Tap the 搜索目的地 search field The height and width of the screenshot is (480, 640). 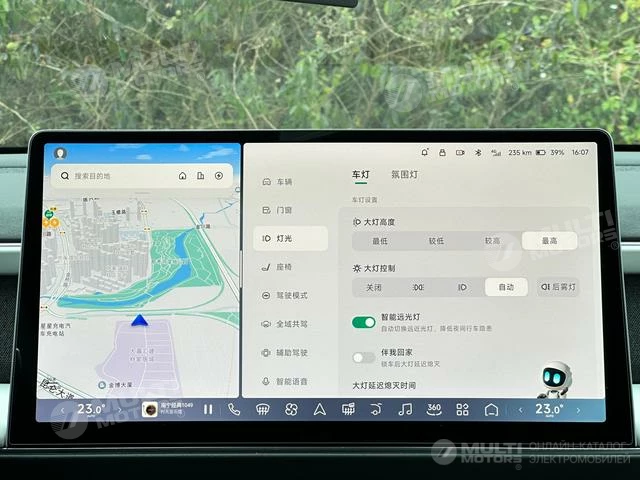pos(115,176)
